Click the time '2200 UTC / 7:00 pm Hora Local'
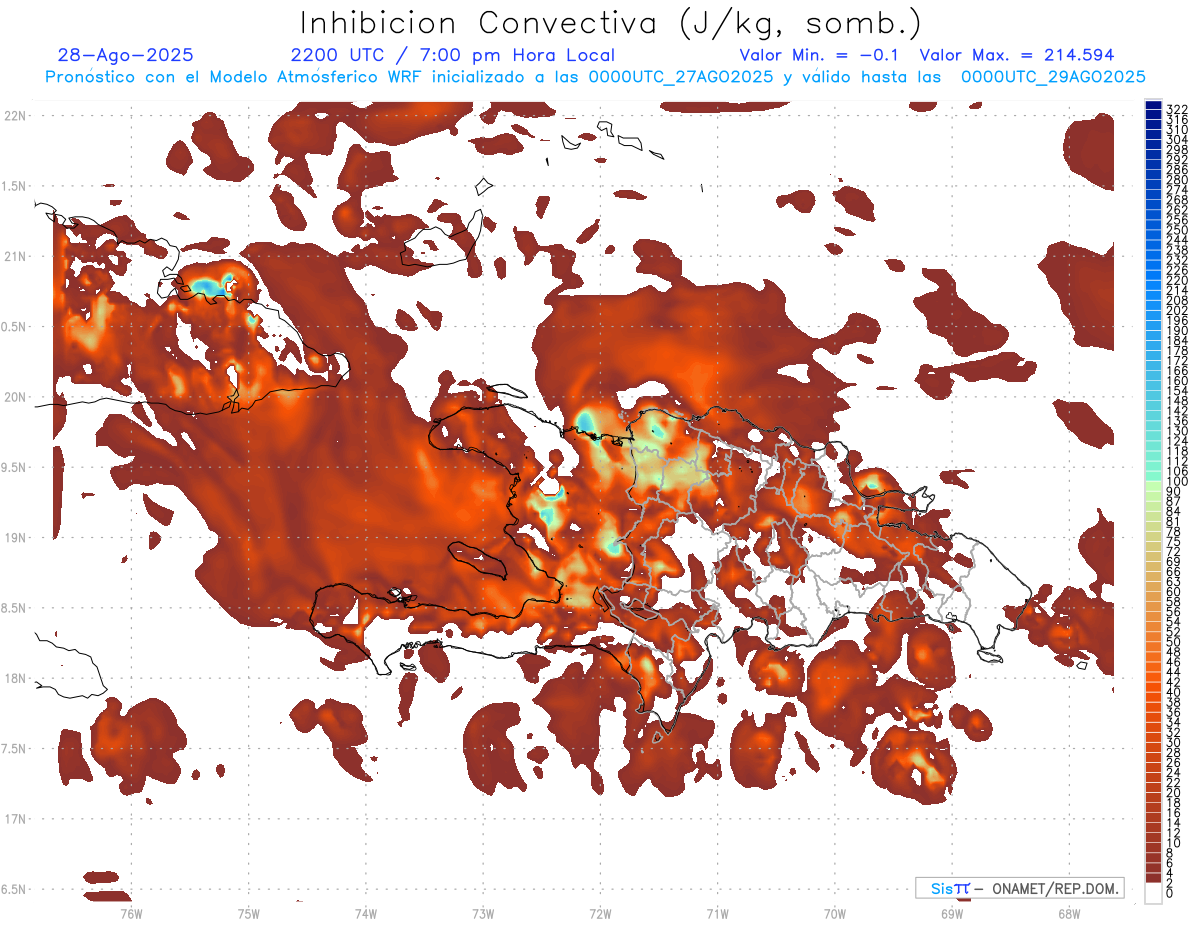 click(x=453, y=55)
